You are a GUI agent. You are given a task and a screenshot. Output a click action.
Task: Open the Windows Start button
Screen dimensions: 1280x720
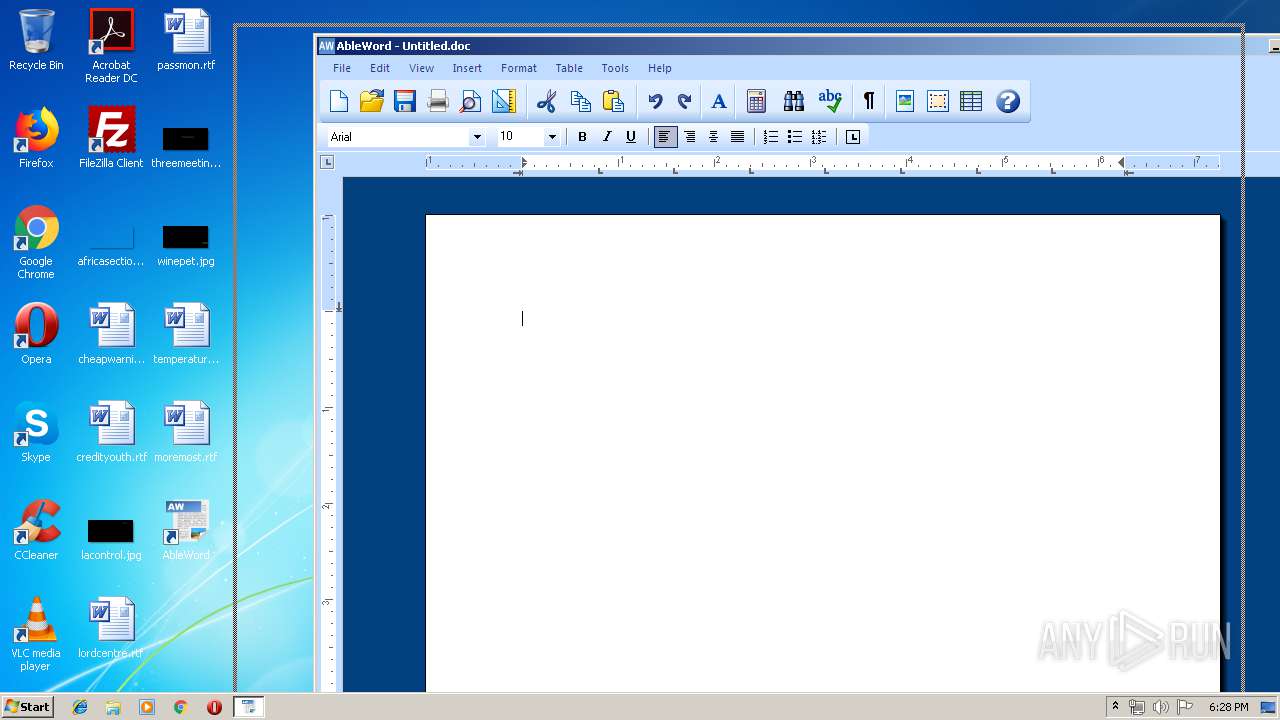pyautogui.click(x=27, y=707)
